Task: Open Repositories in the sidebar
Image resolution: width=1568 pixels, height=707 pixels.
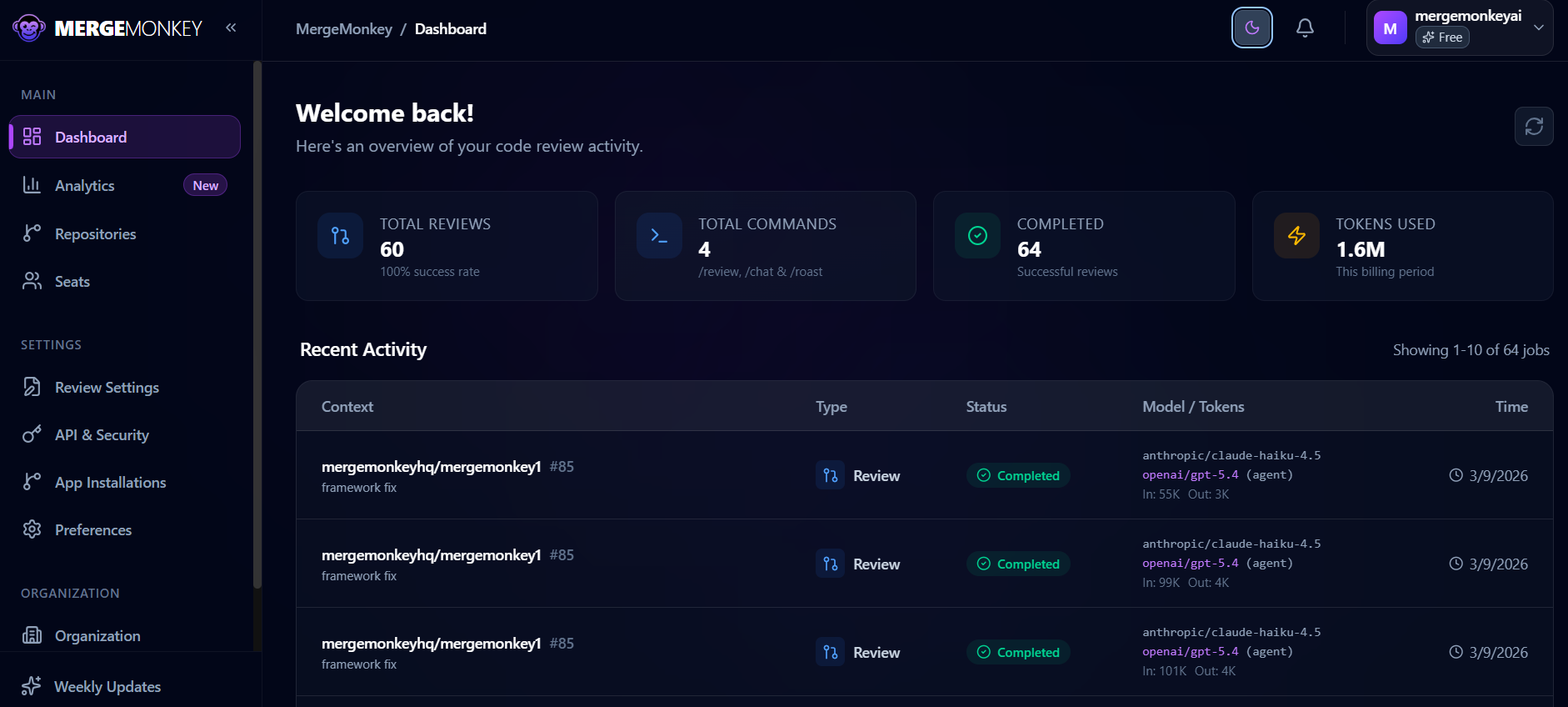Action: click(x=125, y=233)
